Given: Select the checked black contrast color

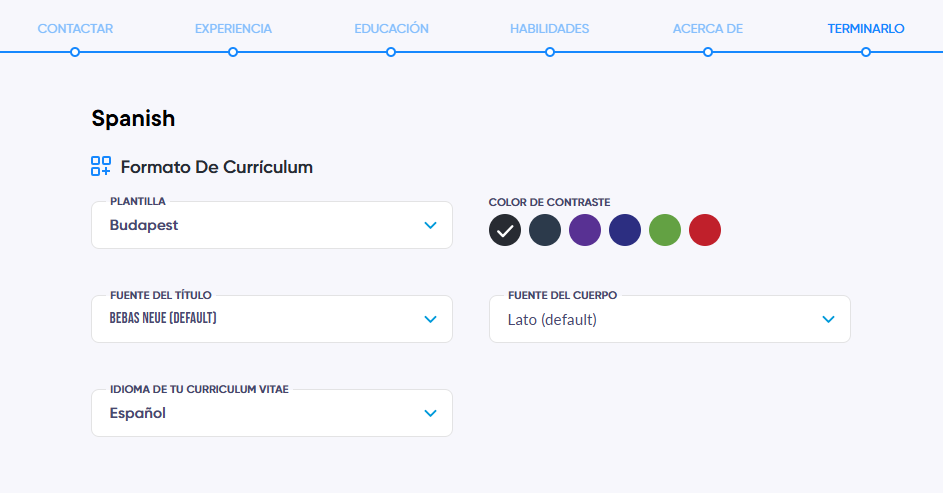Looking at the screenshot, I should [x=505, y=230].
